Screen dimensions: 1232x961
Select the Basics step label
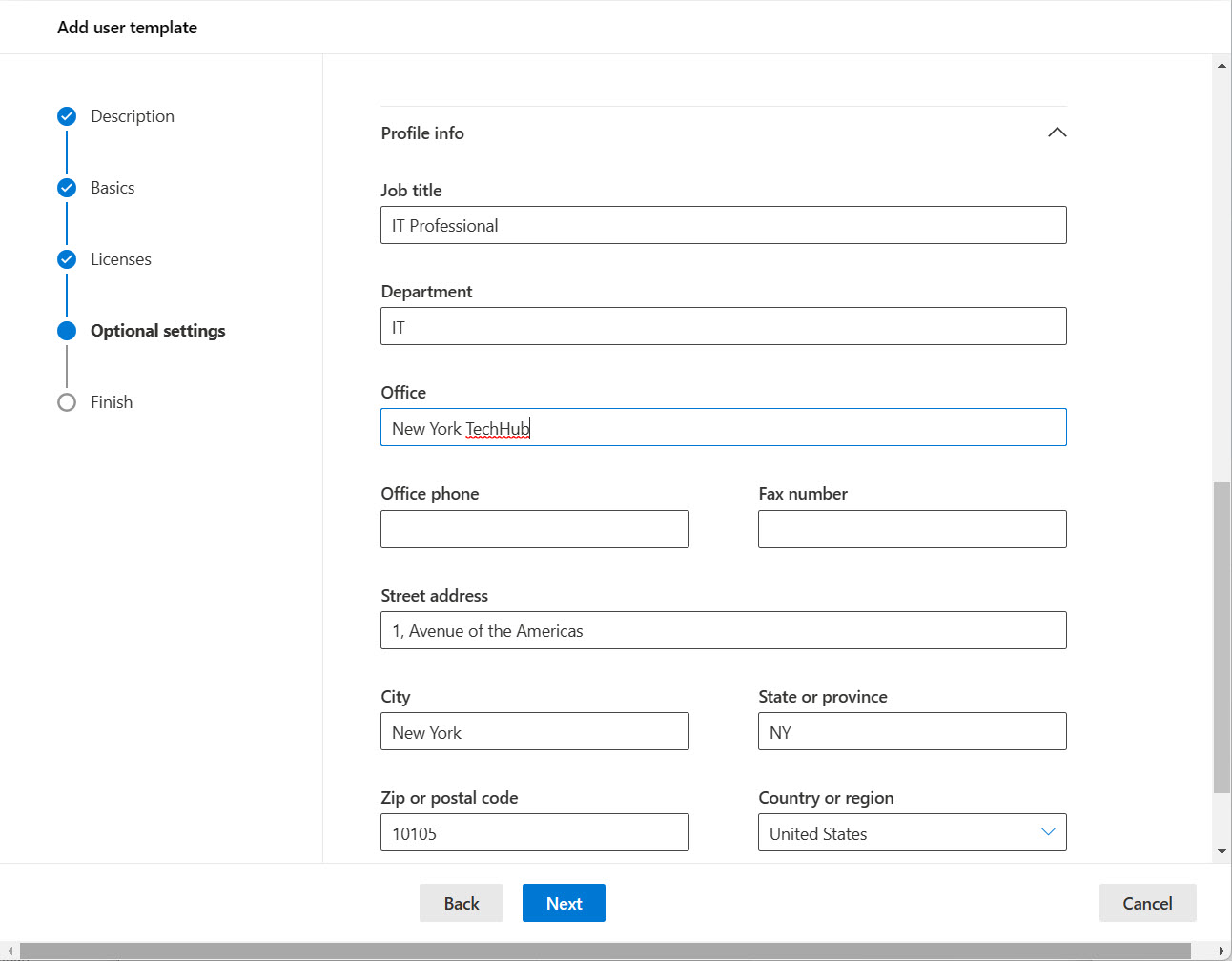(113, 187)
